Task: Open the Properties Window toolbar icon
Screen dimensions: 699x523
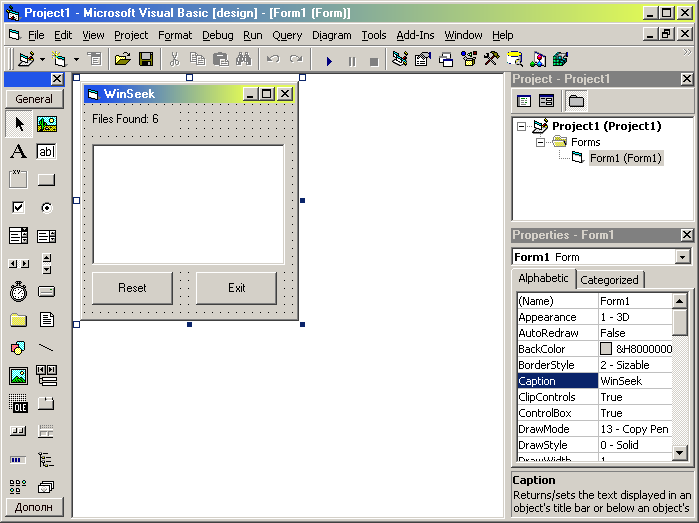Action: [423, 59]
